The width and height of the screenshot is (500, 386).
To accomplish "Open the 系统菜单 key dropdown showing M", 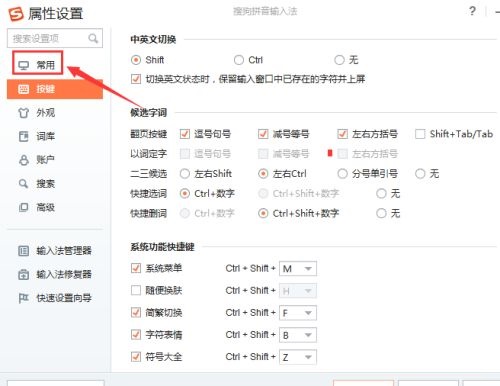I will pyautogui.click(x=298, y=269).
